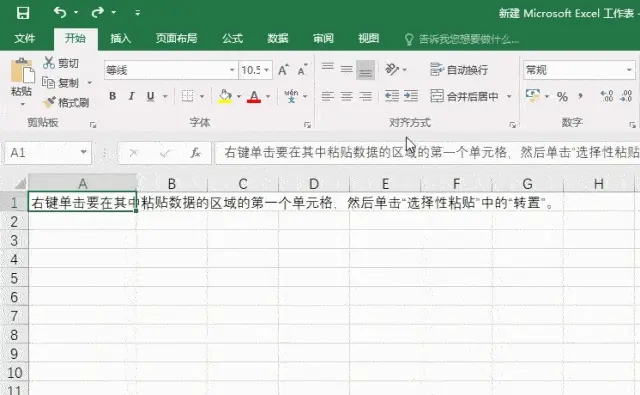Click the 合并后居中 merge button
The width and height of the screenshot is (640, 395).
464,96
